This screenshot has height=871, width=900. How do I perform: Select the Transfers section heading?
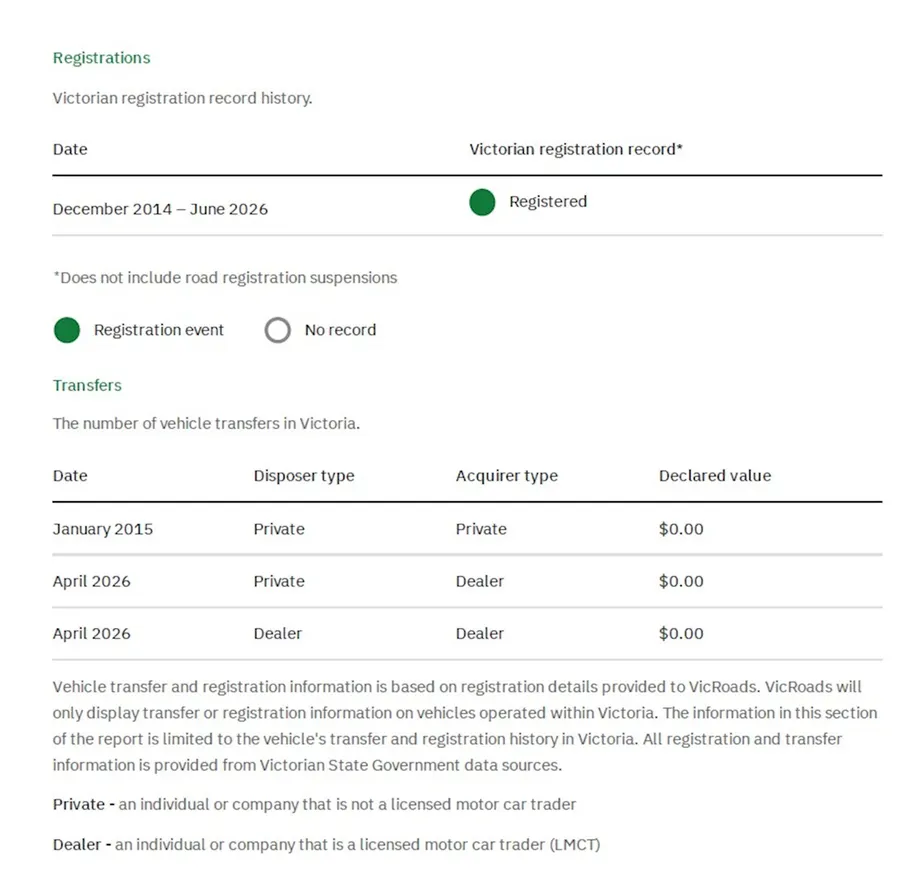pos(87,385)
